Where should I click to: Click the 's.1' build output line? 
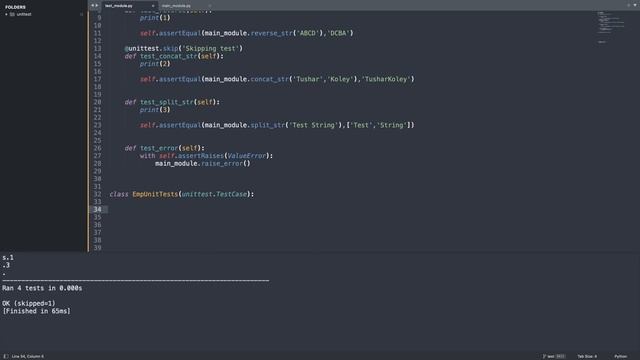(x=8, y=258)
